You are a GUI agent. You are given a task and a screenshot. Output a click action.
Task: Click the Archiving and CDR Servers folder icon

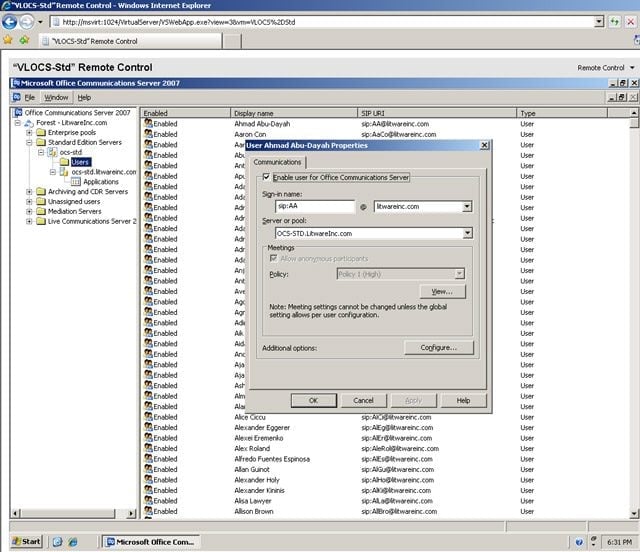coord(40,191)
